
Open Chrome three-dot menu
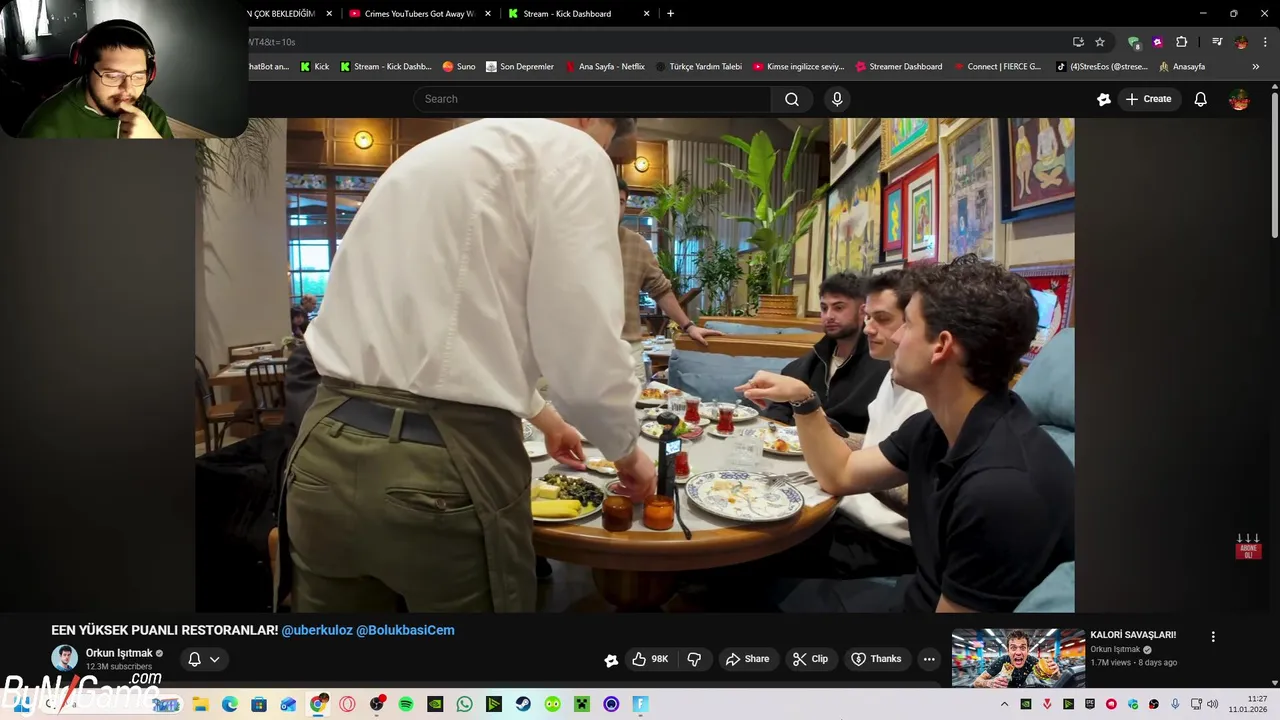pos(1265,42)
